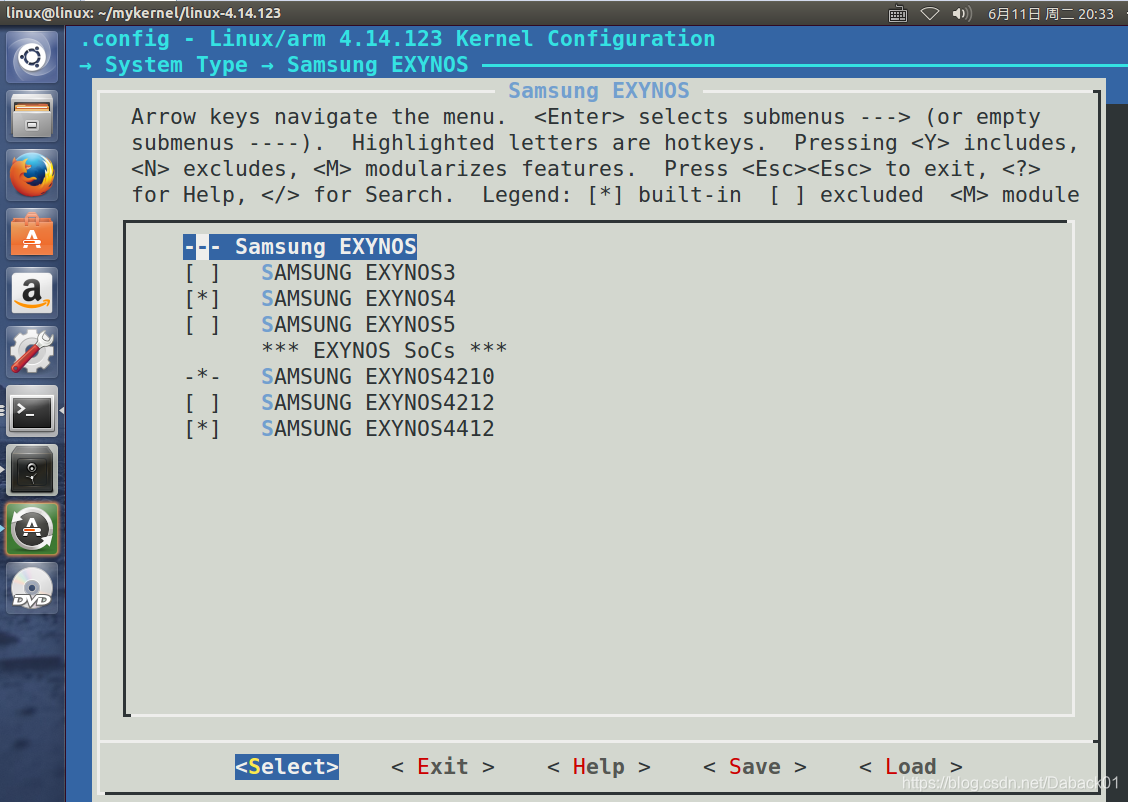Screen dimensions: 1128x802
Task: Click the .config Kernel Configuration header text
Action: click(x=398, y=39)
